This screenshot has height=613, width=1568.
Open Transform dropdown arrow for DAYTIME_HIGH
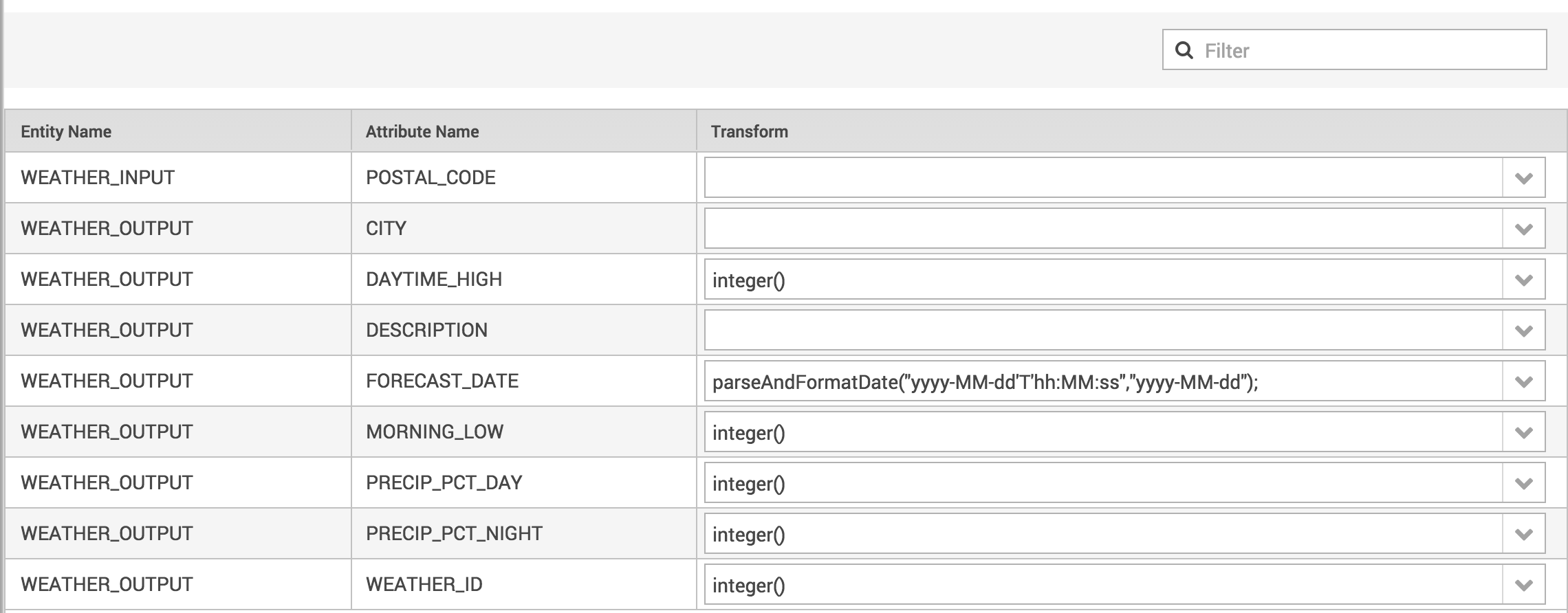[1524, 280]
